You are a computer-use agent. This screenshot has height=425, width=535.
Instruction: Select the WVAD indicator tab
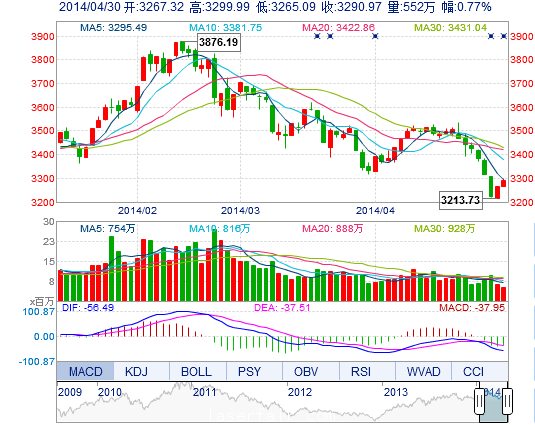[x=423, y=371]
